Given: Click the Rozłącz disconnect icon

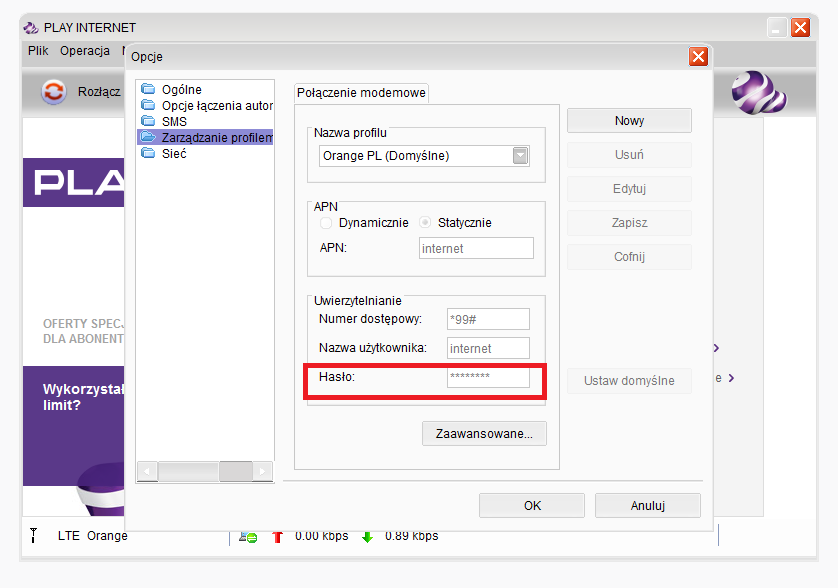Looking at the screenshot, I should pos(53,92).
